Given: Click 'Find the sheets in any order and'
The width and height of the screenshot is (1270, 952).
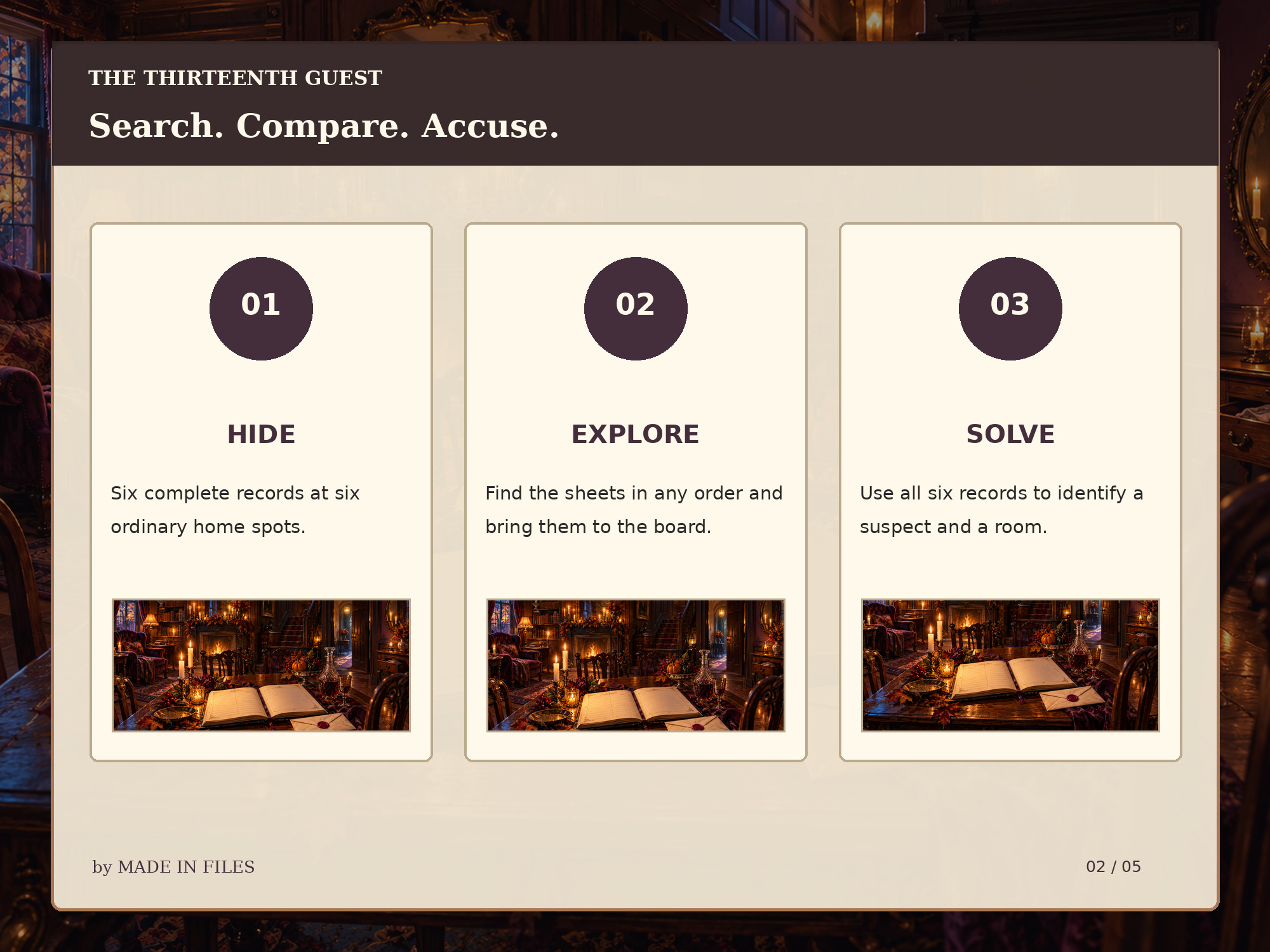Looking at the screenshot, I should (x=634, y=493).
